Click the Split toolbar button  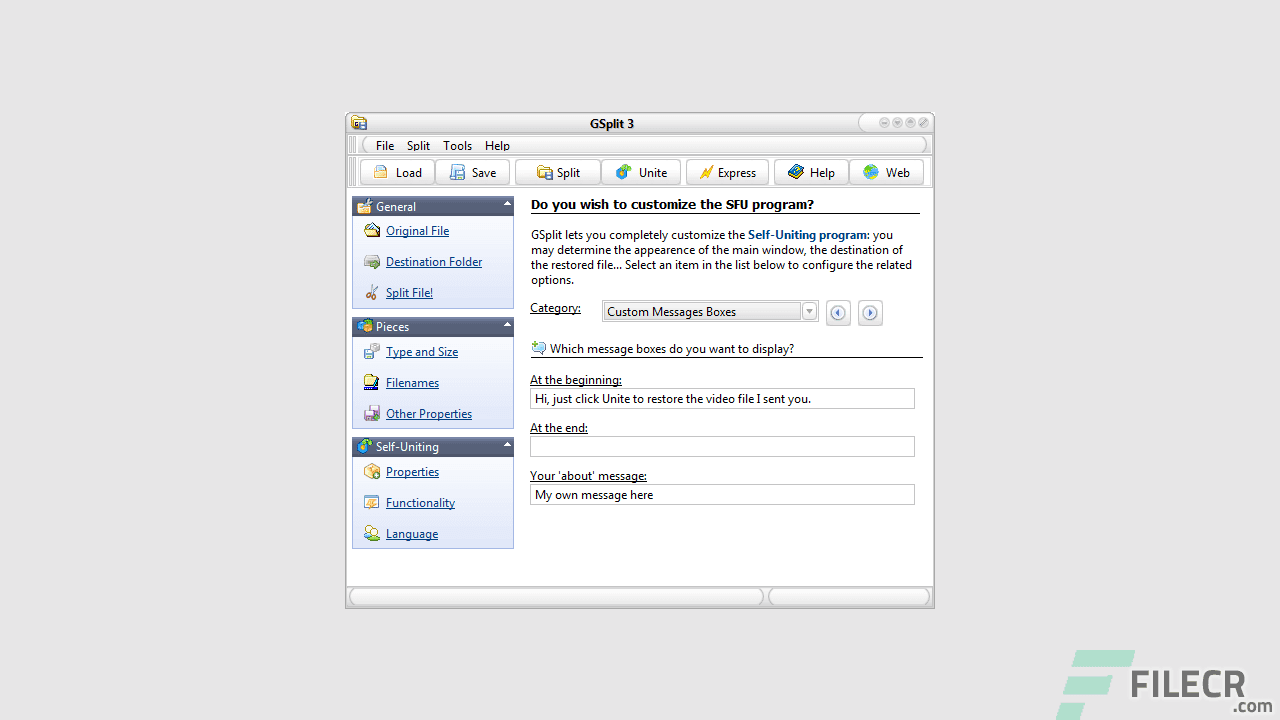558,172
